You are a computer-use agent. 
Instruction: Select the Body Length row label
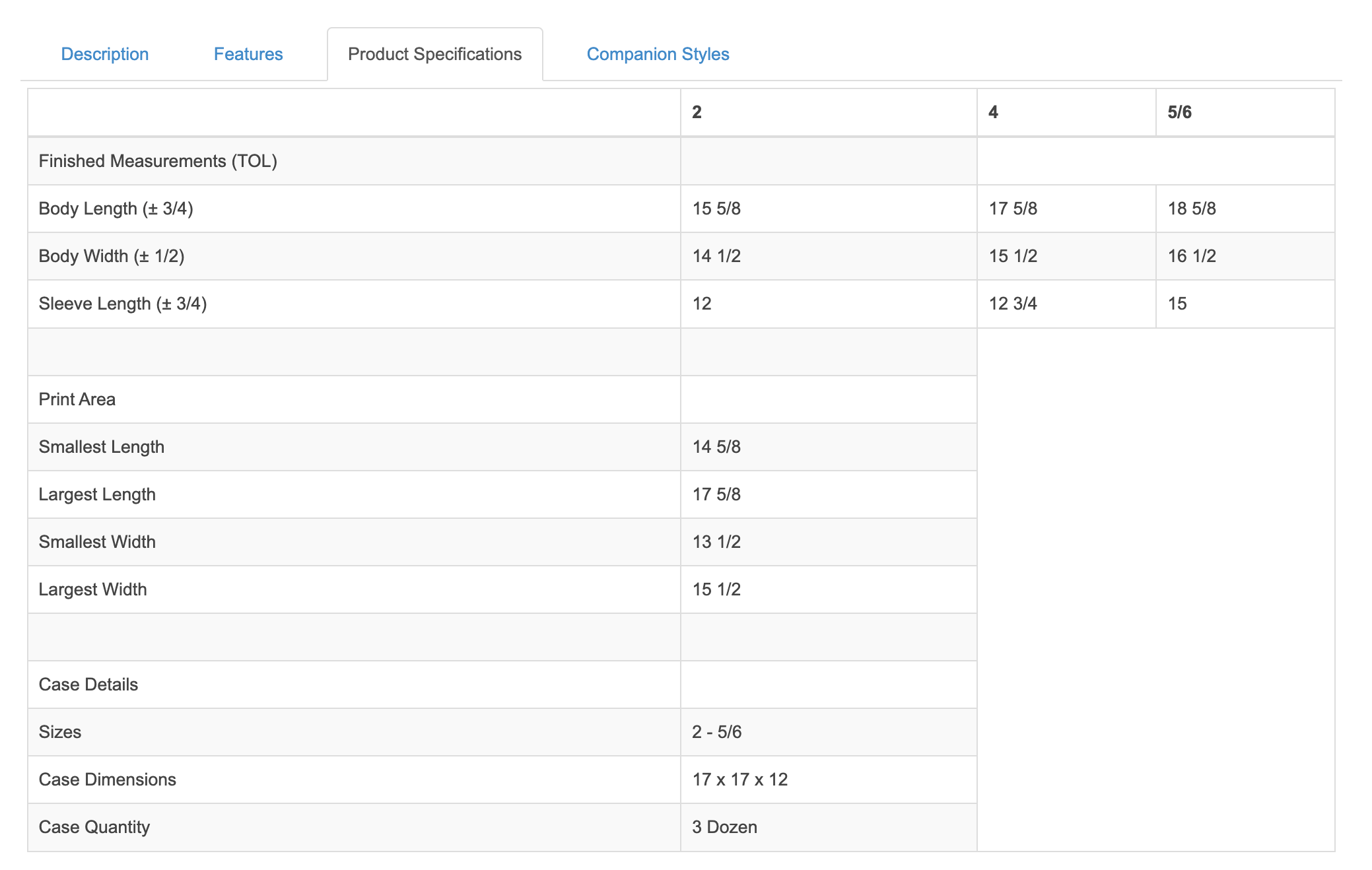coord(116,209)
